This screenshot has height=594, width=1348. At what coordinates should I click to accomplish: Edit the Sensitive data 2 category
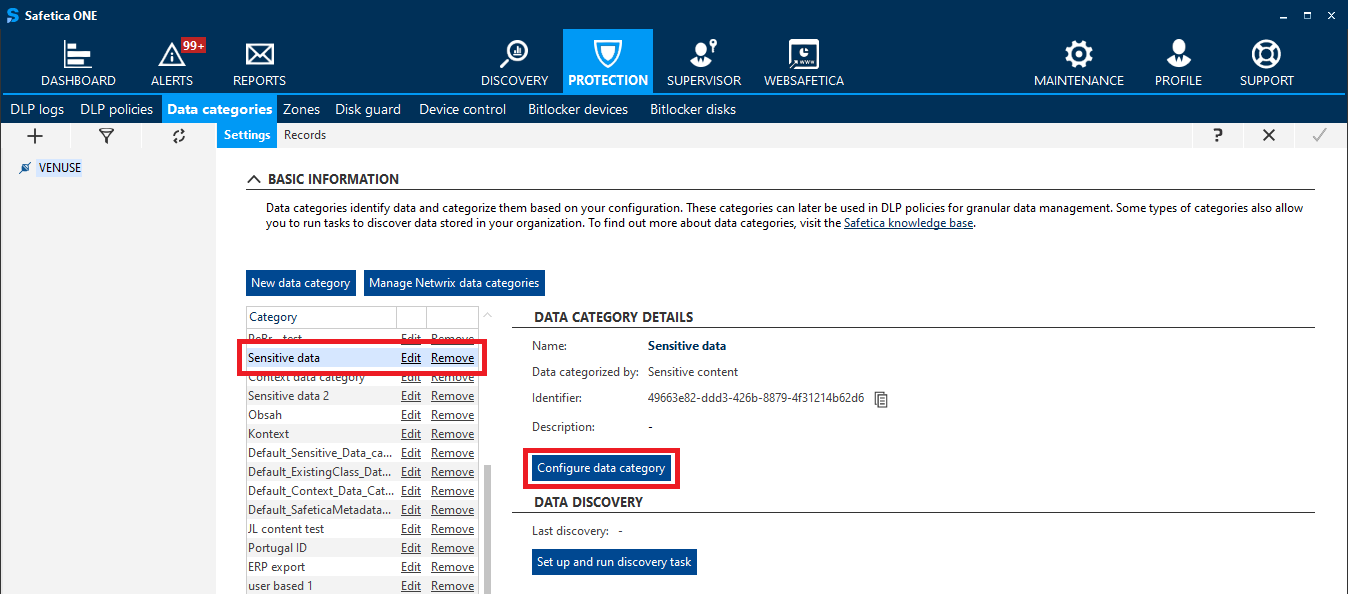pos(411,396)
